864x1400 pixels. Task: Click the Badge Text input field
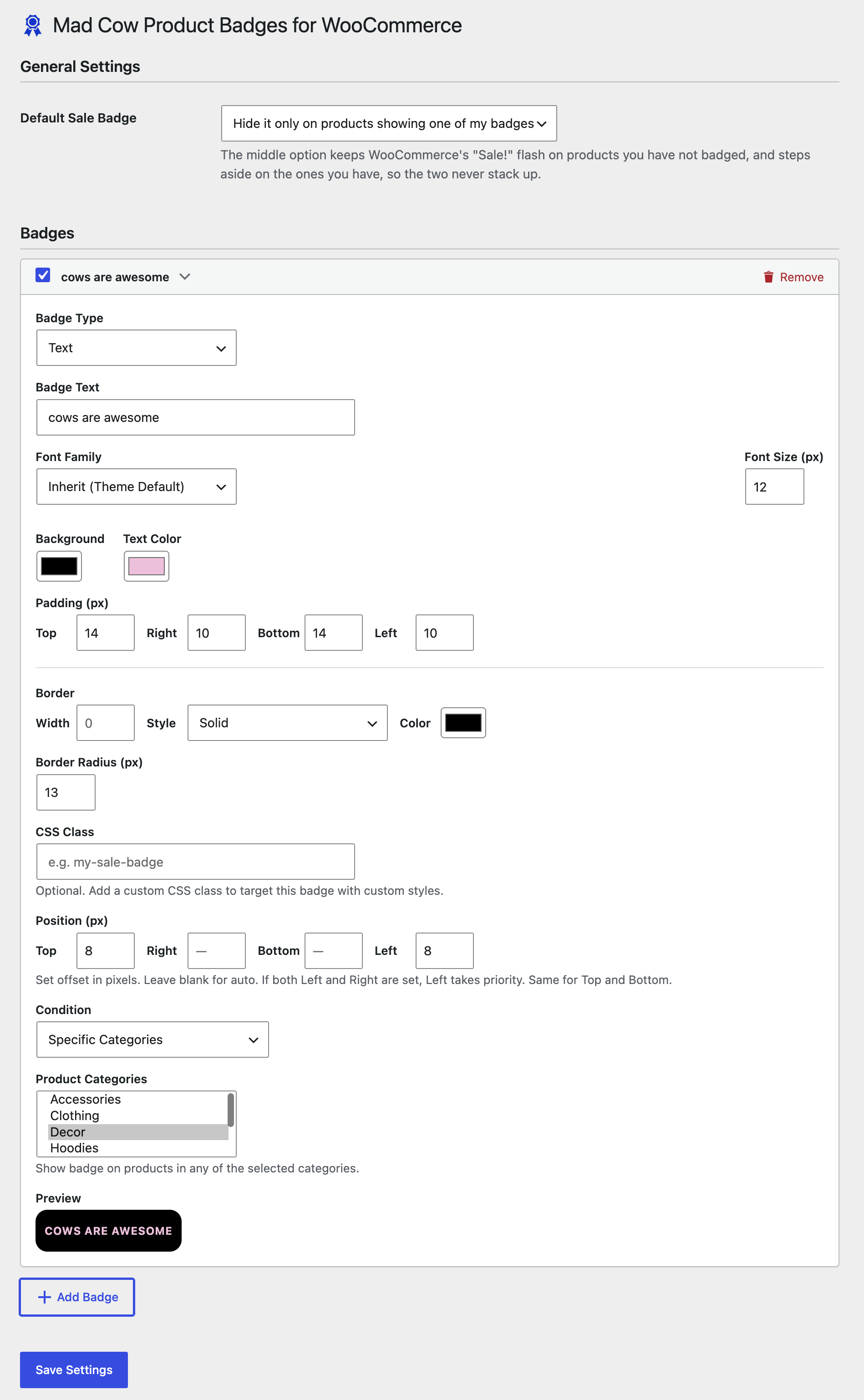pos(195,417)
